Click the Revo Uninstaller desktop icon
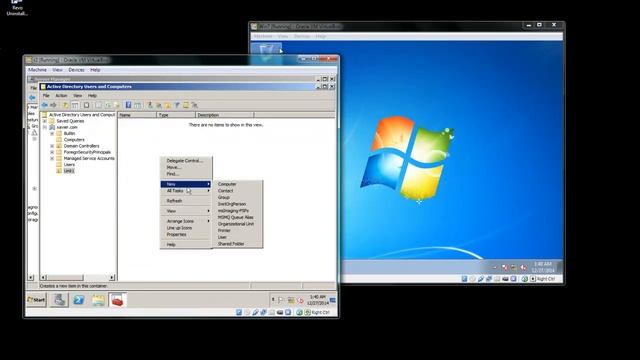 [x=17, y=8]
